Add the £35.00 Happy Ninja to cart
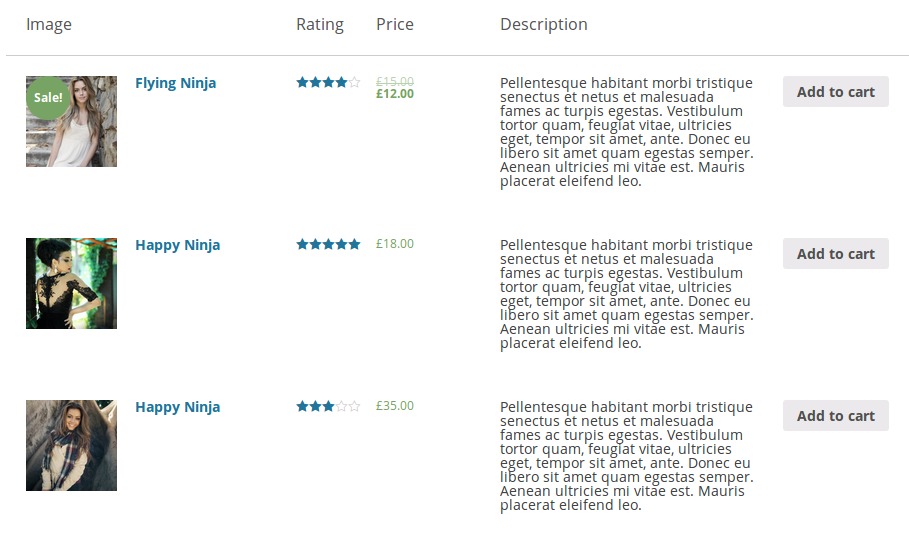The image size is (909, 534). (835, 416)
